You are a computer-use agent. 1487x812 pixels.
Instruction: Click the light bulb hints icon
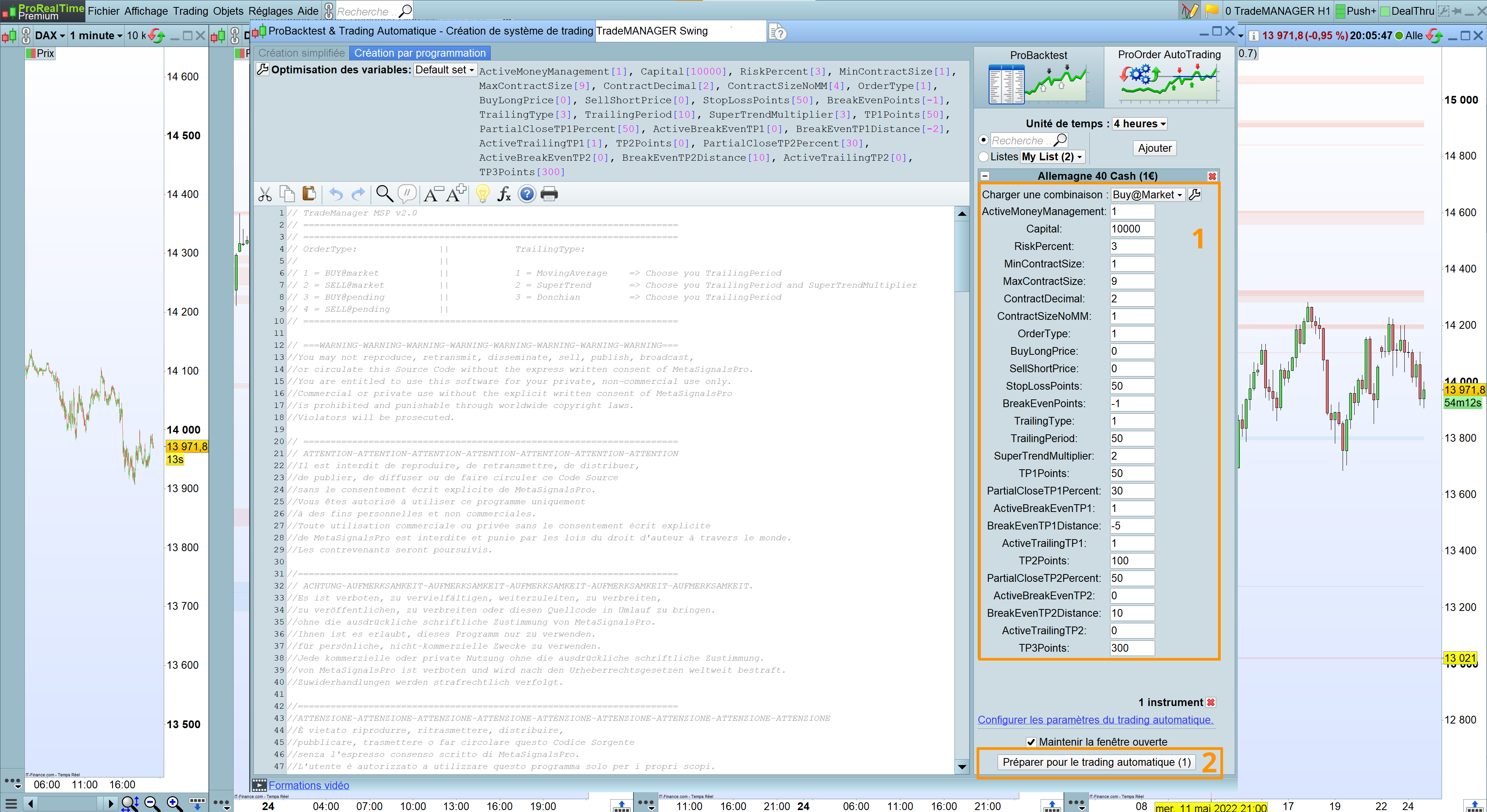click(482, 194)
